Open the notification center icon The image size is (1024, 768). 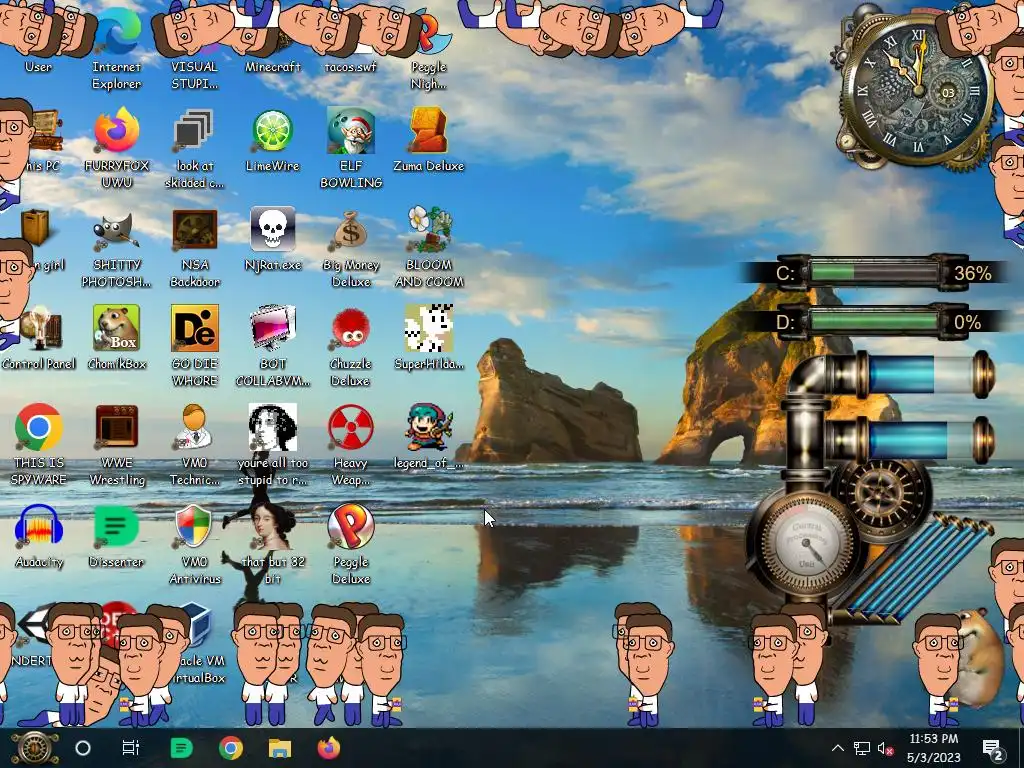[993, 749]
